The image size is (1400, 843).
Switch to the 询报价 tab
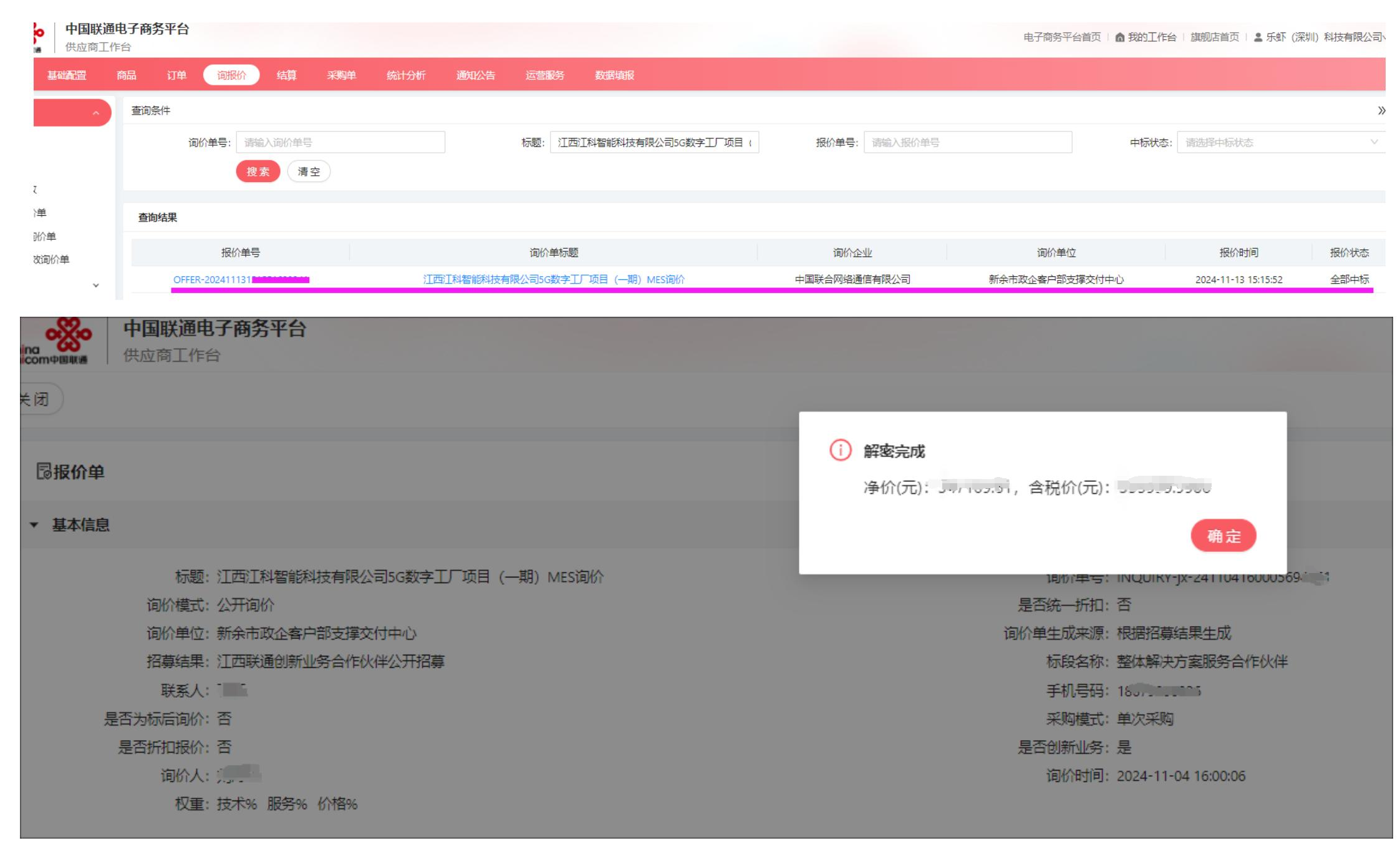pos(231,75)
